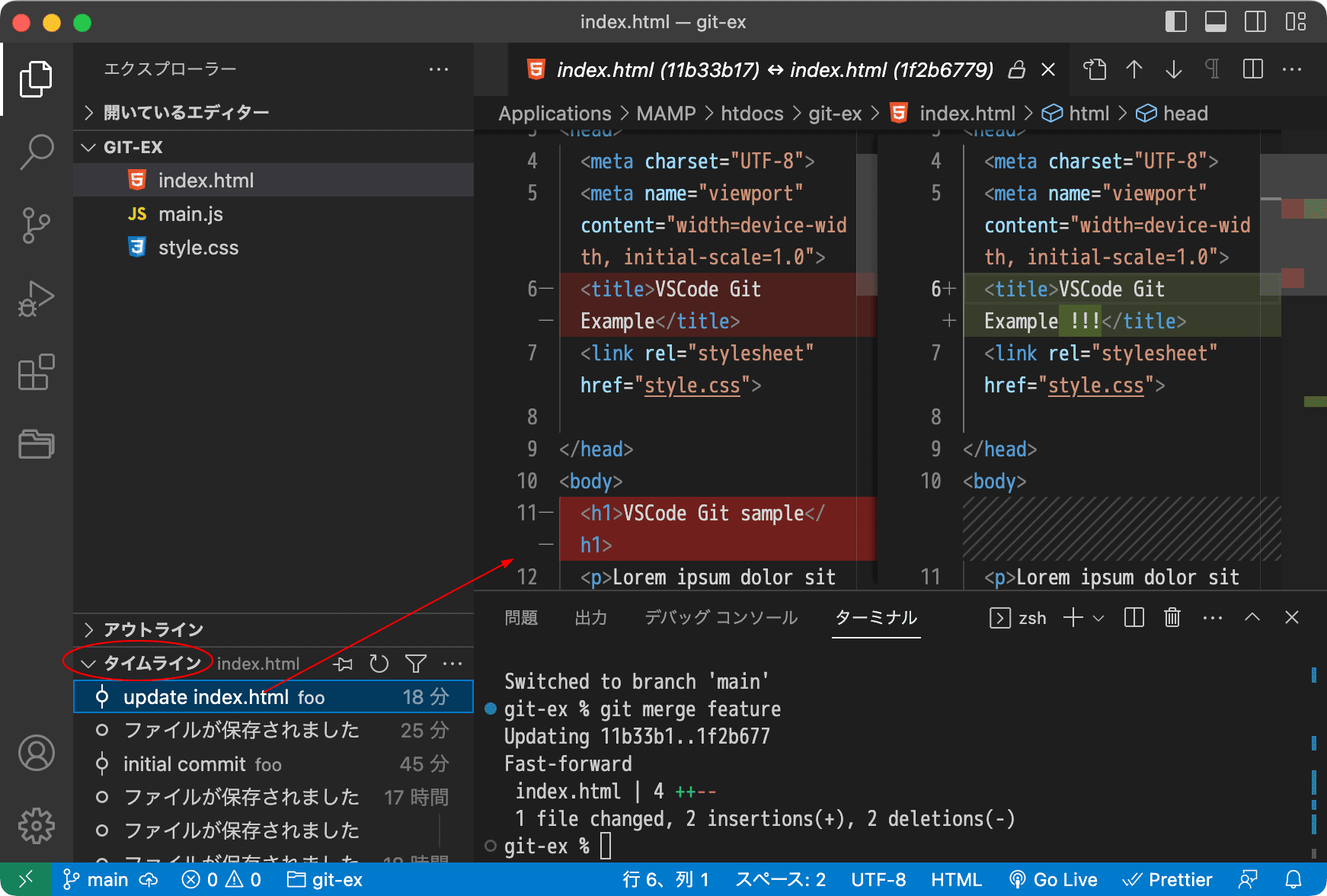Expand the アウトライン section
1327x896 pixels.
[152, 629]
